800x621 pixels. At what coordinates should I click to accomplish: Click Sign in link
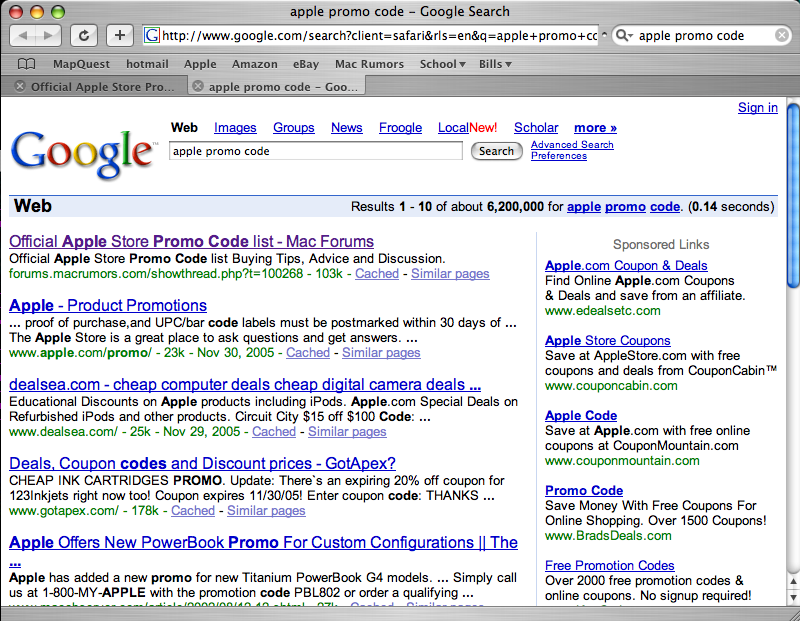[x=758, y=107]
